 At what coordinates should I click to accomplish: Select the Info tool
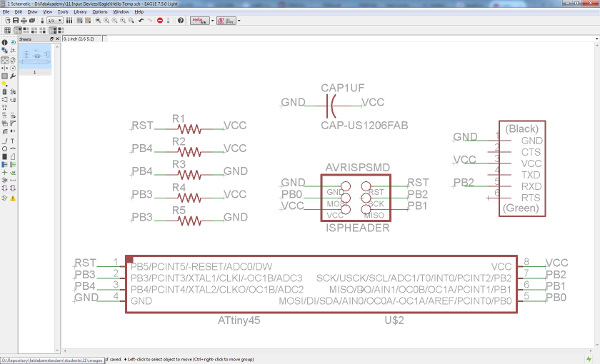[5, 42]
